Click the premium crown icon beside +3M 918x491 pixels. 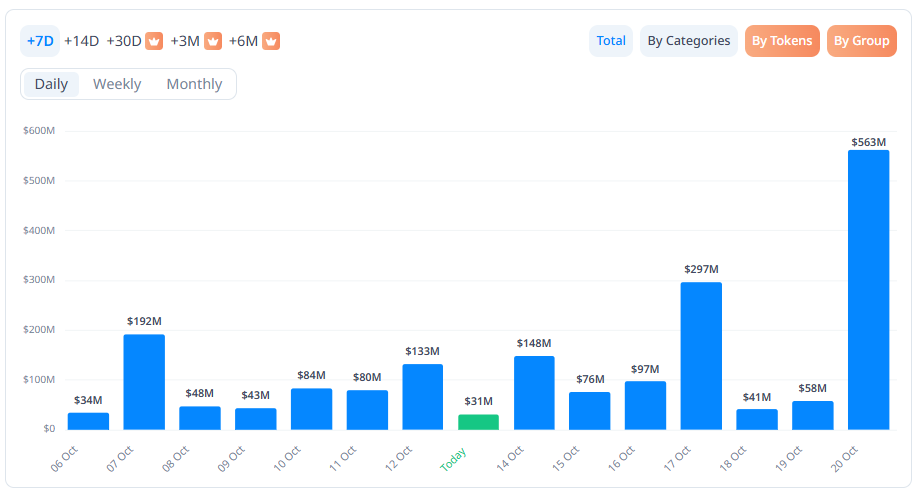(x=213, y=41)
